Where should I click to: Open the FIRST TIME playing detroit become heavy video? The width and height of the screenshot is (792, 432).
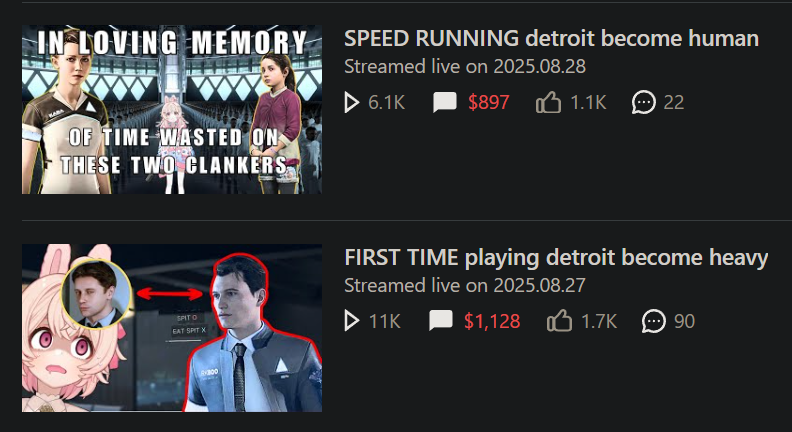pyautogui.click(x=556, y=257)
